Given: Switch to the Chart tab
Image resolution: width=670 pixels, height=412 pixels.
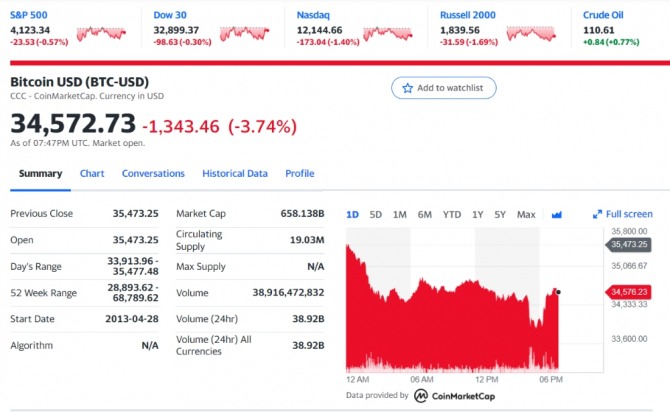Looking at the screenshot, I should click(92, 173).
